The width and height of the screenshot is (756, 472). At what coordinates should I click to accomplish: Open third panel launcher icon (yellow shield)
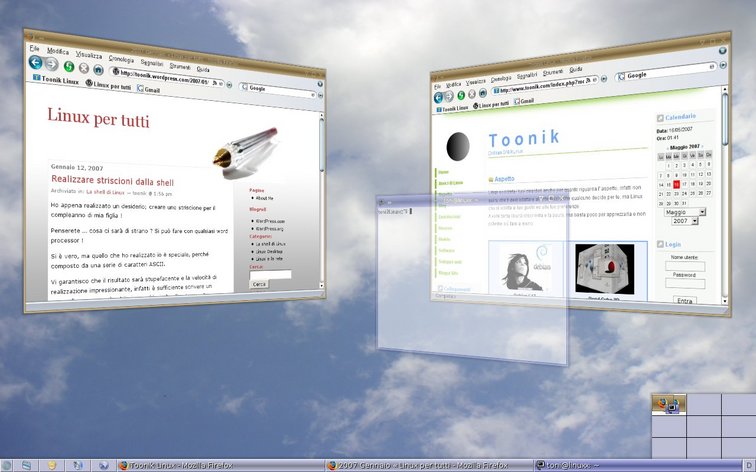click(x=53, y=466)
